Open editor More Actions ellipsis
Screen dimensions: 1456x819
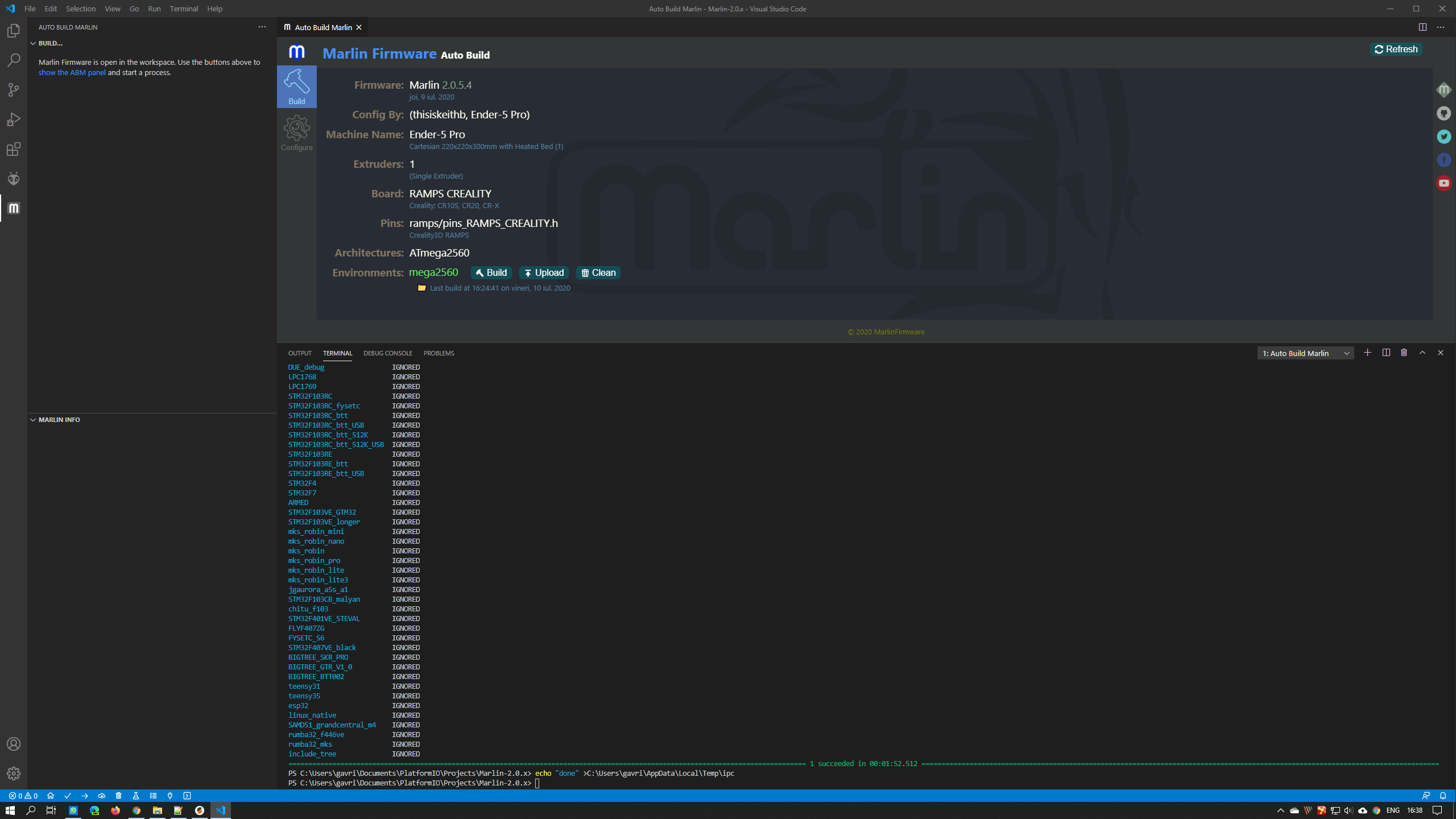(x=1441, y=27)
